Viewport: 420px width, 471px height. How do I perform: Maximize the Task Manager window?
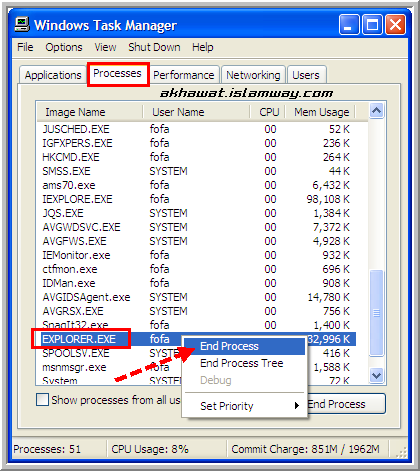pyautogui.click(x=372, y=25)
